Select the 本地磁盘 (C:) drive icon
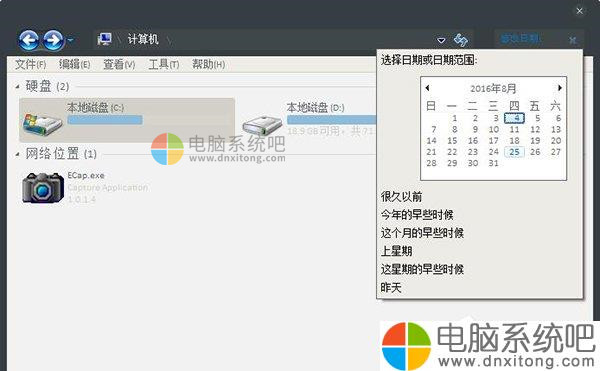This screenshot has width=600, height=371. [x=42, y=124]
